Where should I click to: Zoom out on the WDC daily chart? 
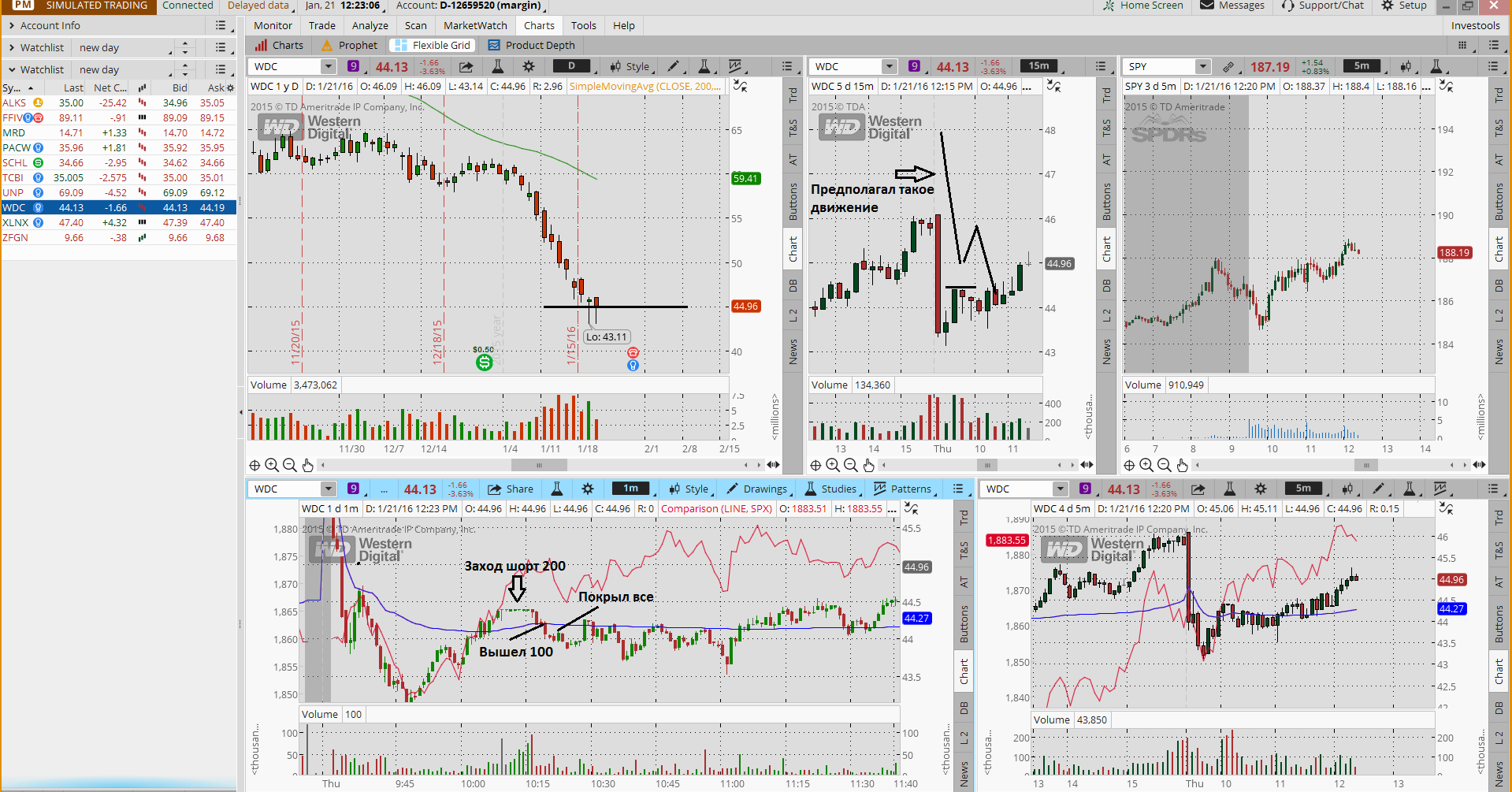point(289,465)
